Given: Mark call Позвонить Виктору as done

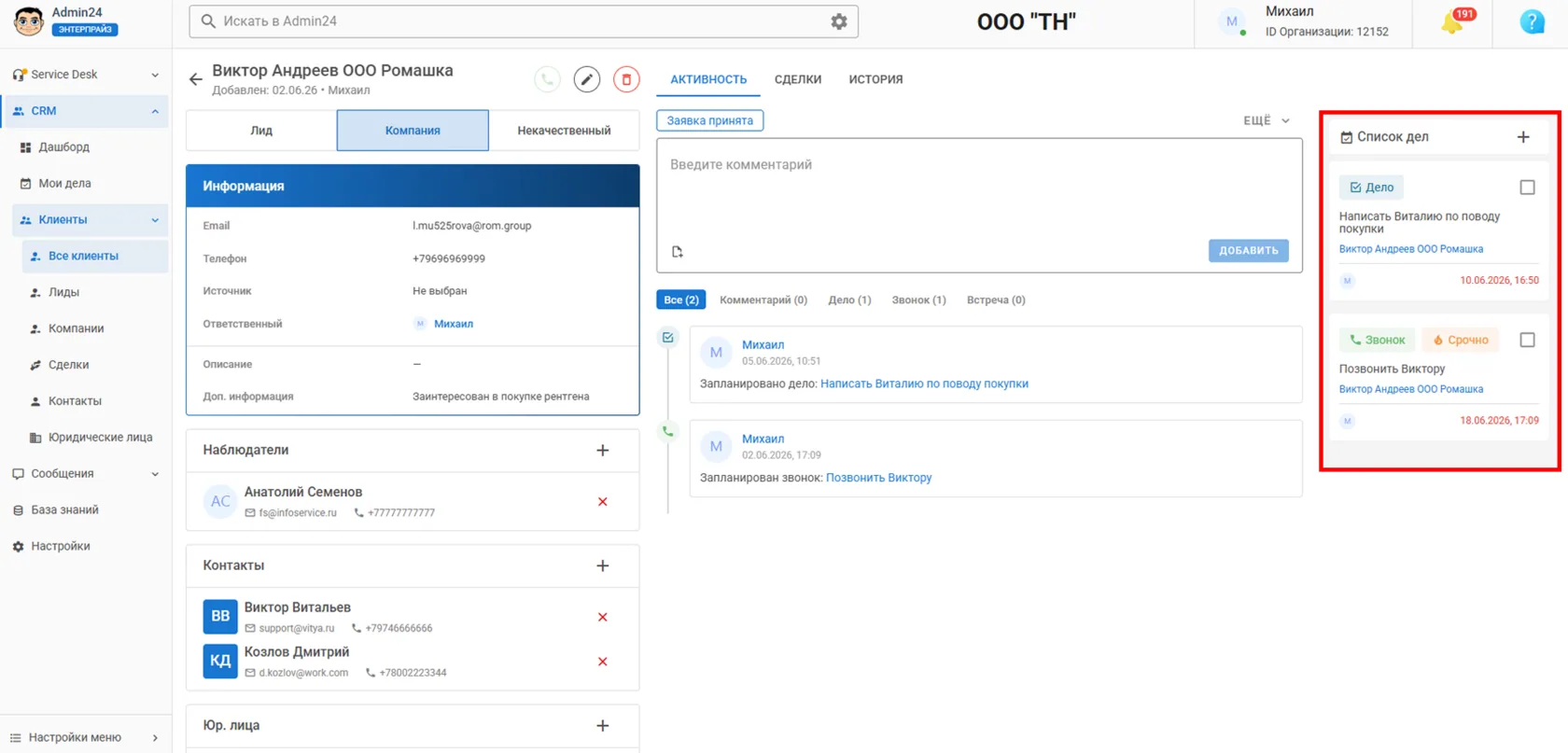Looking at the screenshot, I should pyautogui.click(x=1527, y=341).
